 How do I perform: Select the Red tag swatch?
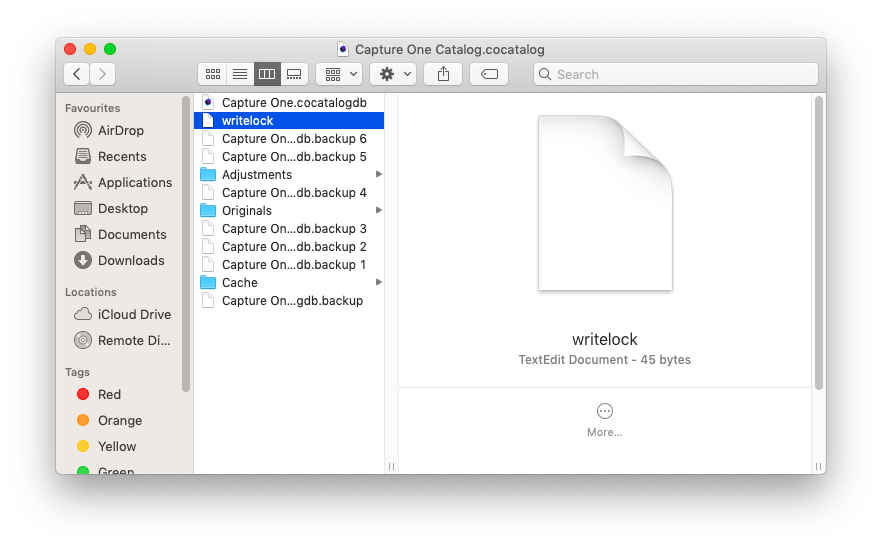[x=83, y=394]
